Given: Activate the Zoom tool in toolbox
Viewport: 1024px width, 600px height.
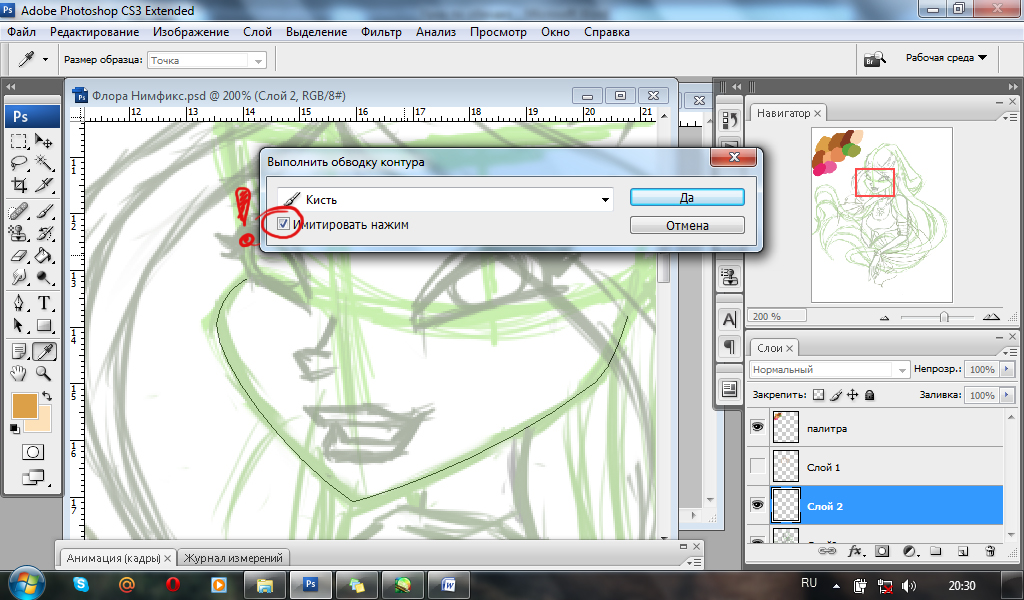Looking at the screenshot, I should (44, 374).
